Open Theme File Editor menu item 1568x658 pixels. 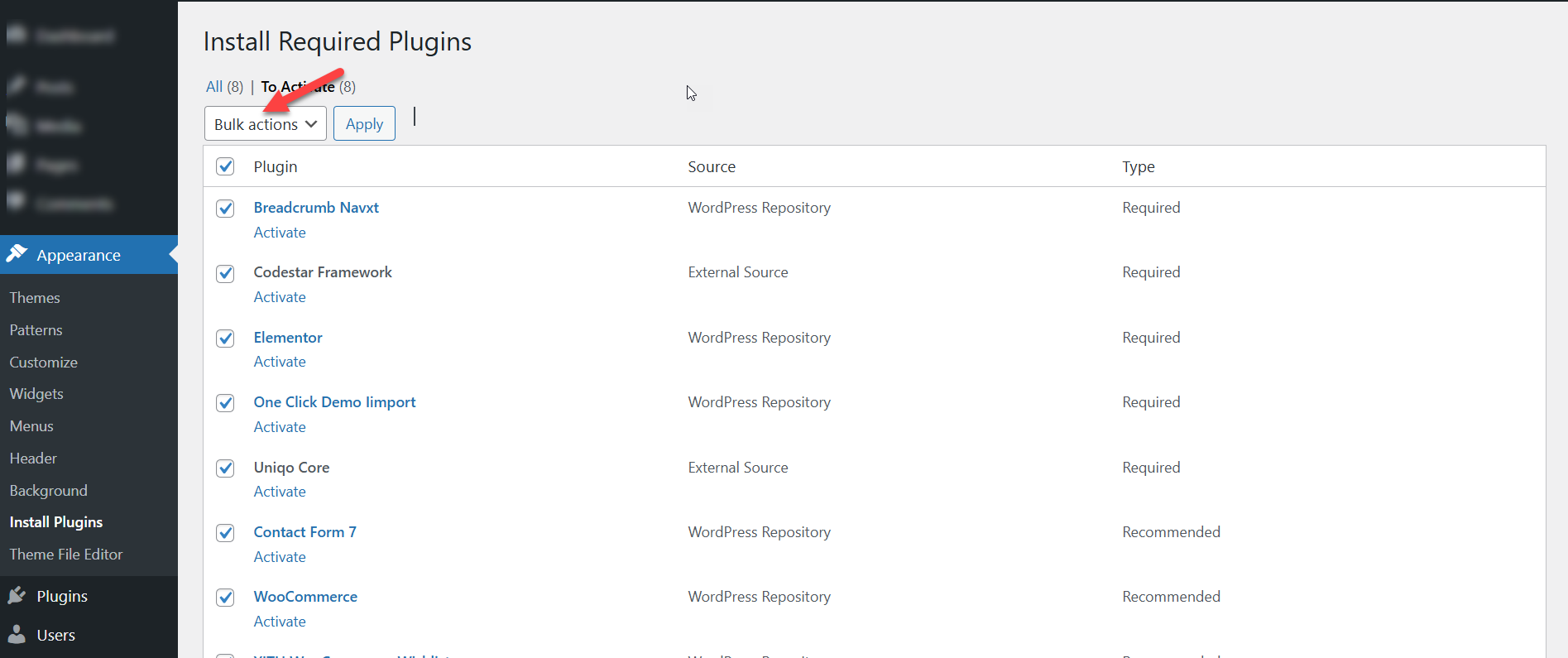pos(66,555)
